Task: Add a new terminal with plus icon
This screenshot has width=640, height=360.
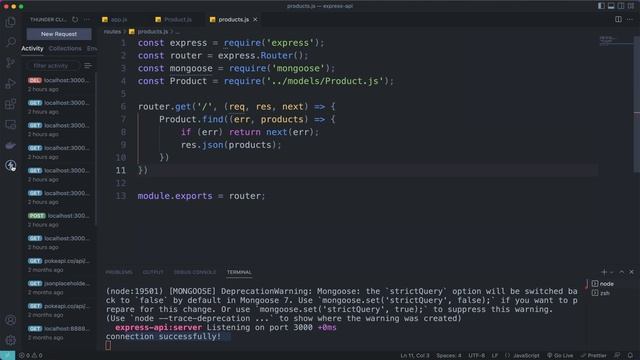Action: click(x=604, y=272)
